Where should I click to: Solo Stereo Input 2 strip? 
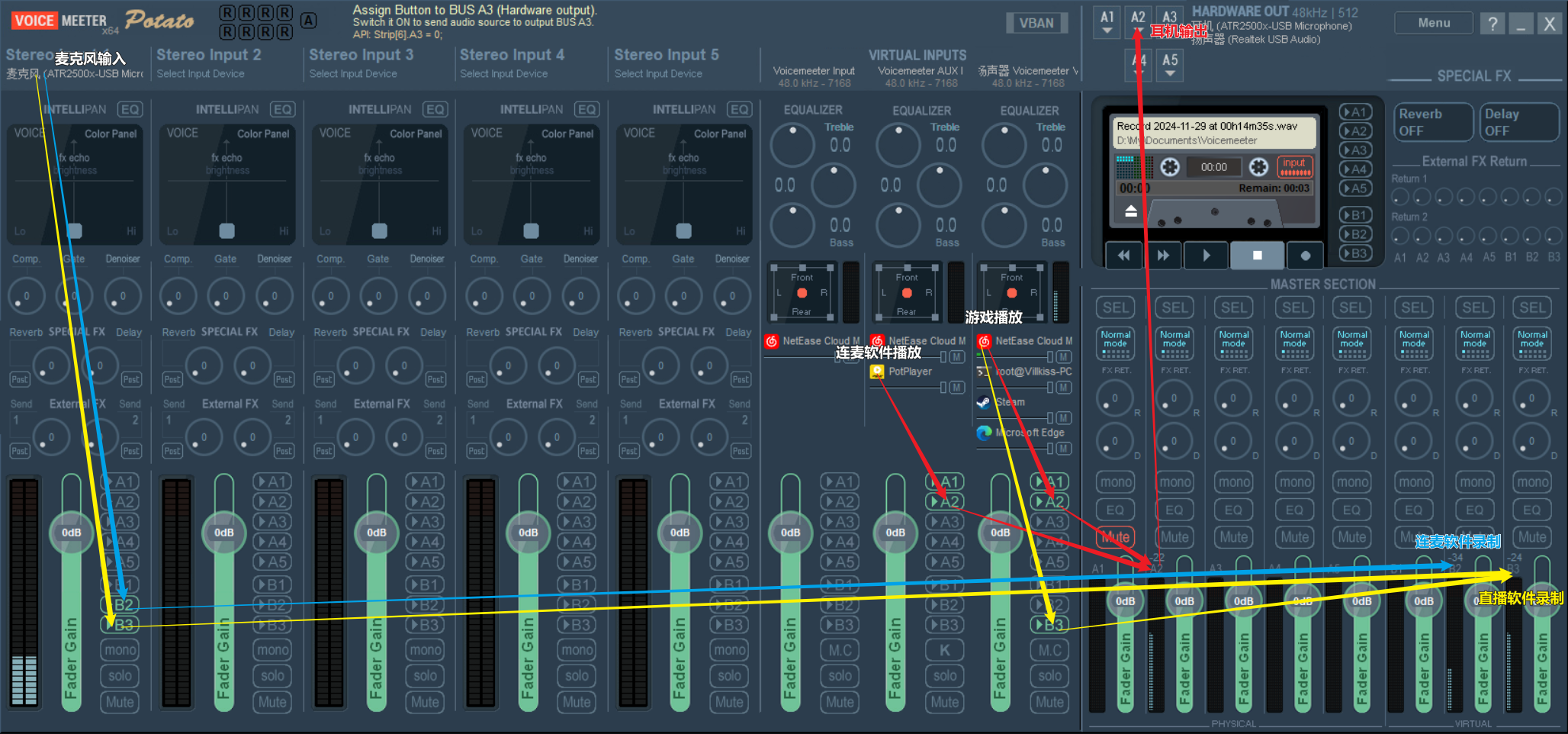click(x=272, y=676)
